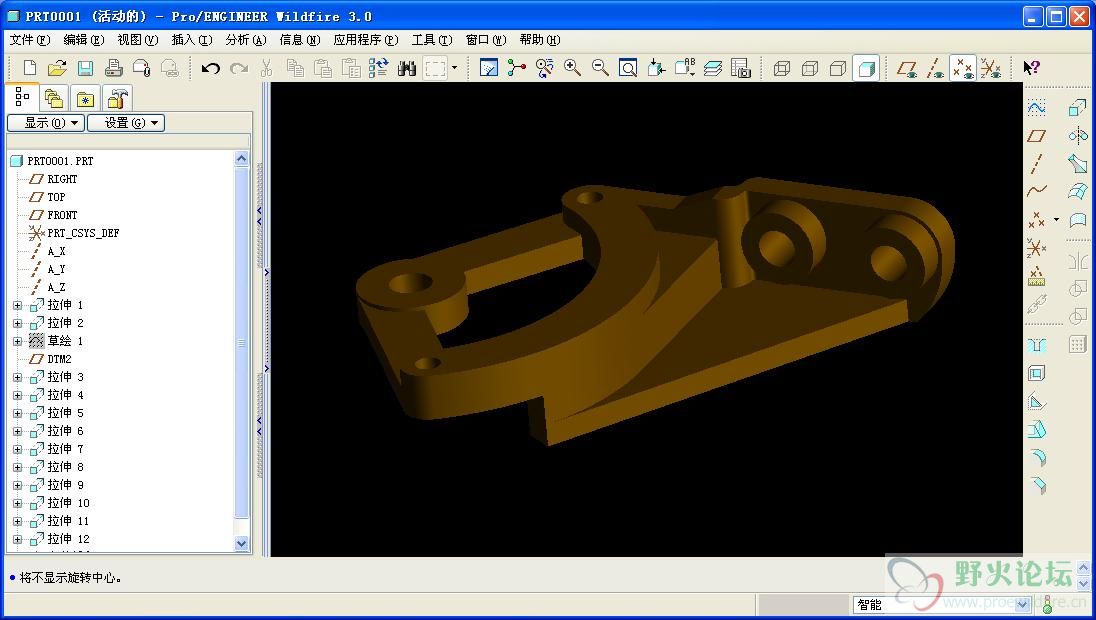Select the Extrude tool in the right toolbar
Viewport: 1096px width, 620px height.
pos(1078,108)
